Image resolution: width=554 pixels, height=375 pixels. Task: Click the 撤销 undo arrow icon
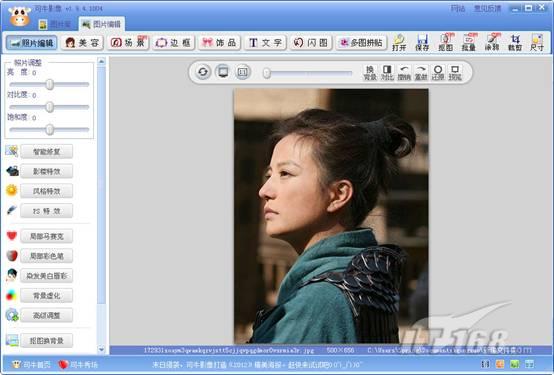[404, 72]
